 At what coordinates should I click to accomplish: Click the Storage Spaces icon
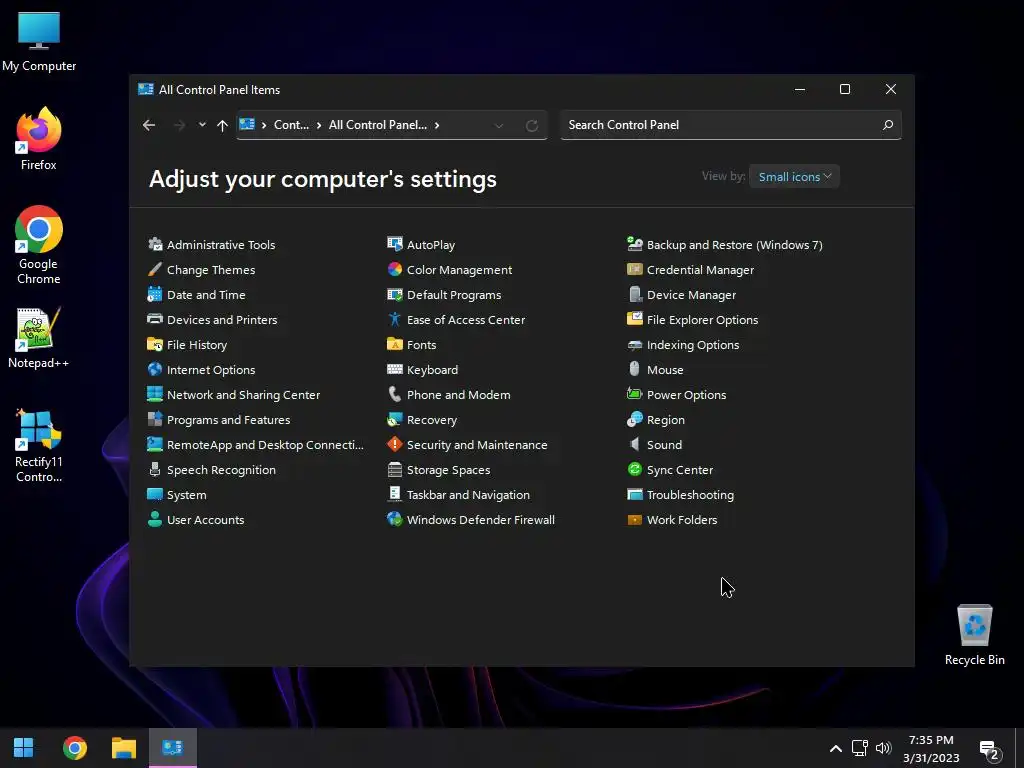pyautogui.click(x=394, y=470)
